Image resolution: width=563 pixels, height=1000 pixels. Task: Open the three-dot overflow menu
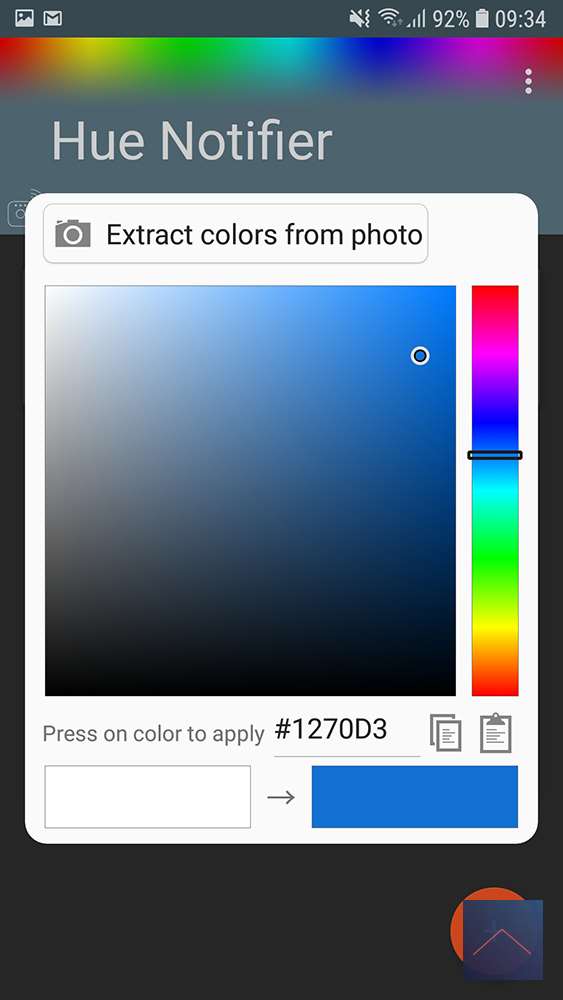[528, 82]
